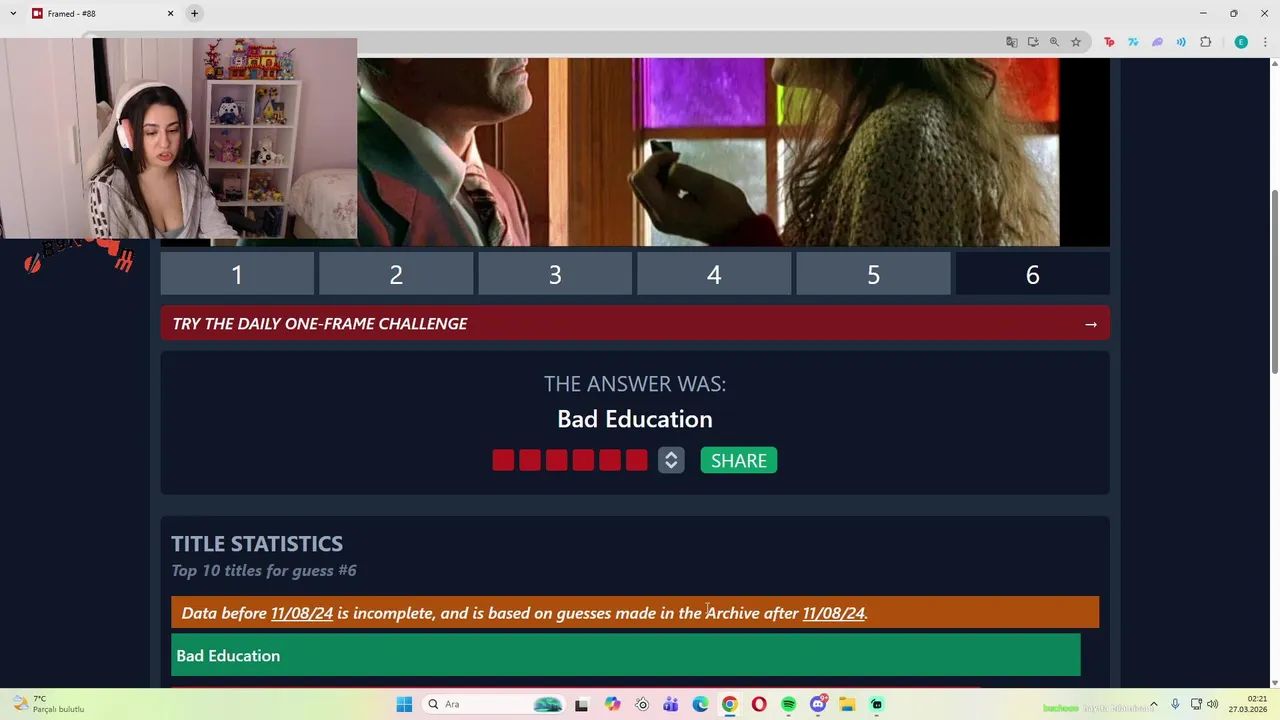Screen dimensions: 1280x720
Task: Try the daily one-frame challenge banner
Action: coord(635,324)
